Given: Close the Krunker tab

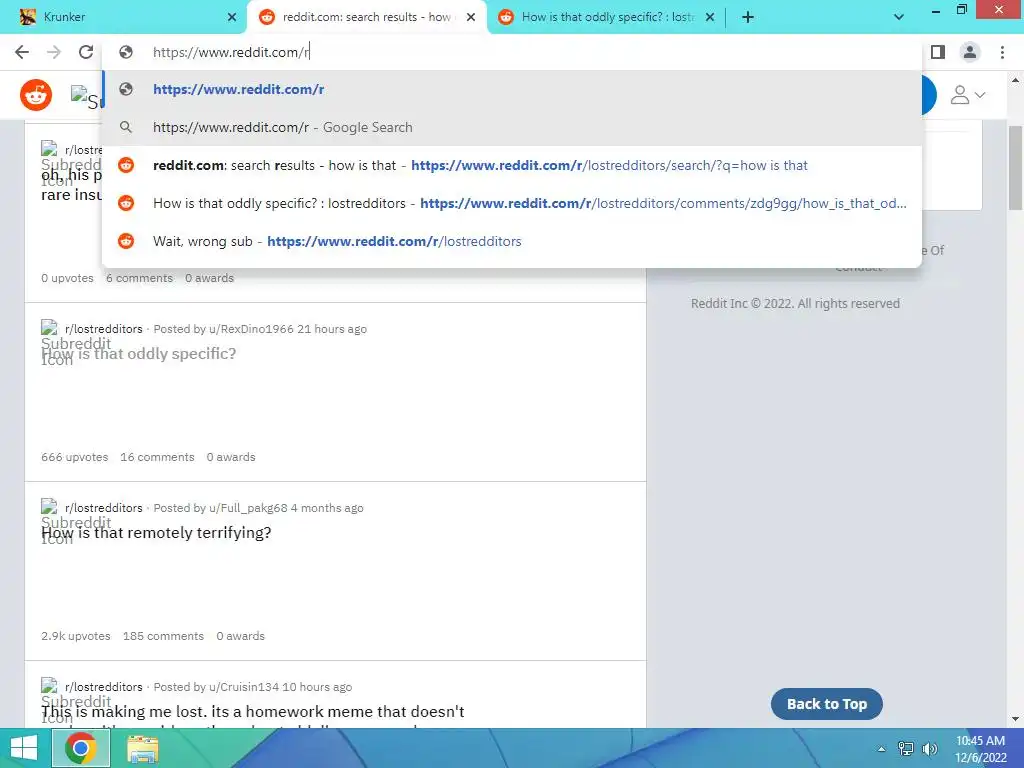Looking at the screenshot, I should 232,18.
